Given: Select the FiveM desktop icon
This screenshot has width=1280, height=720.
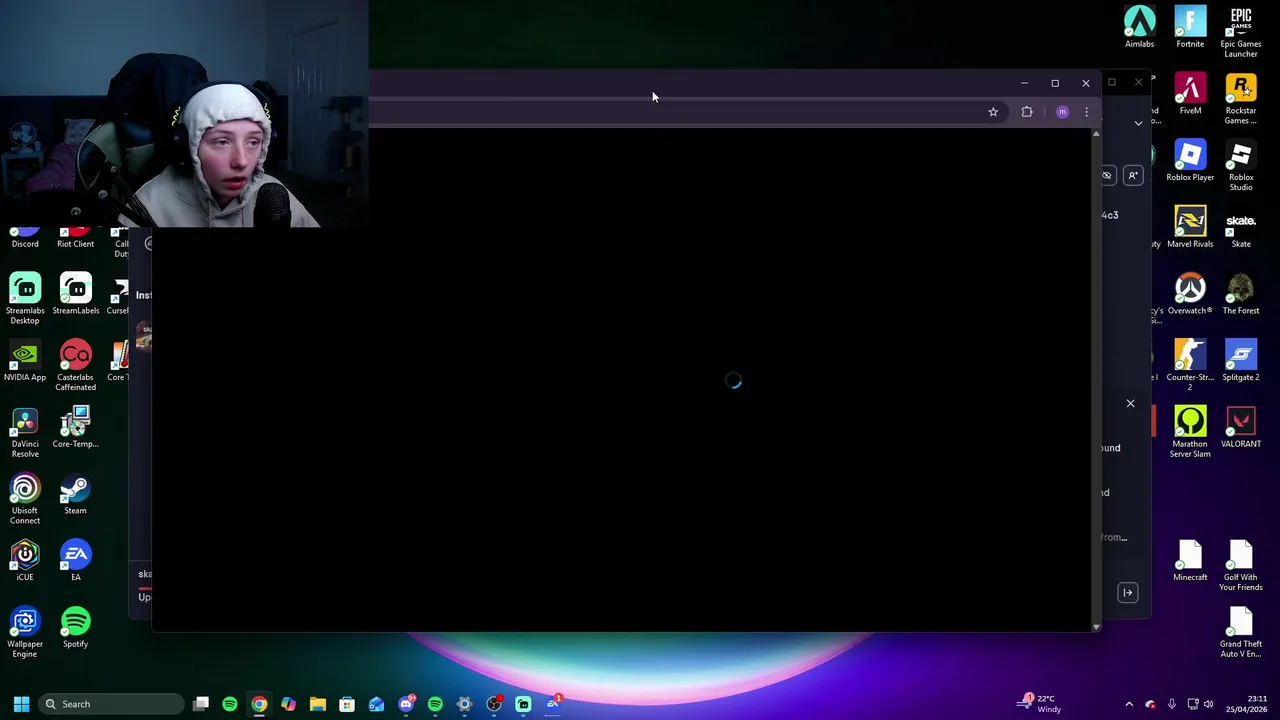Looking at the screenshot, I should (x=1190, y=93).
